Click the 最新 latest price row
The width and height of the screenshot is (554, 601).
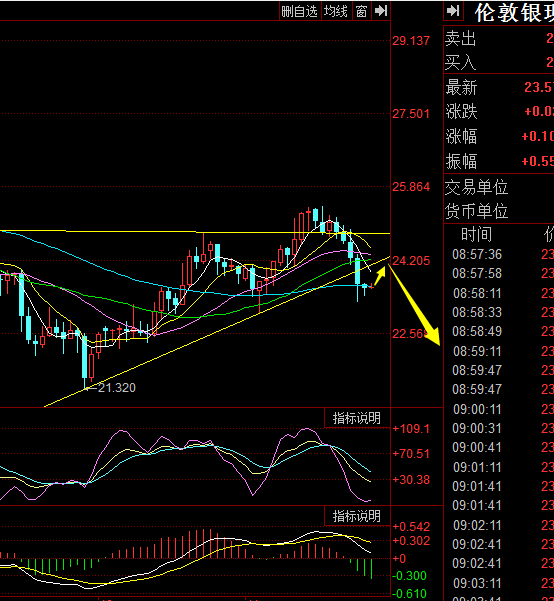tap(499, 87)
